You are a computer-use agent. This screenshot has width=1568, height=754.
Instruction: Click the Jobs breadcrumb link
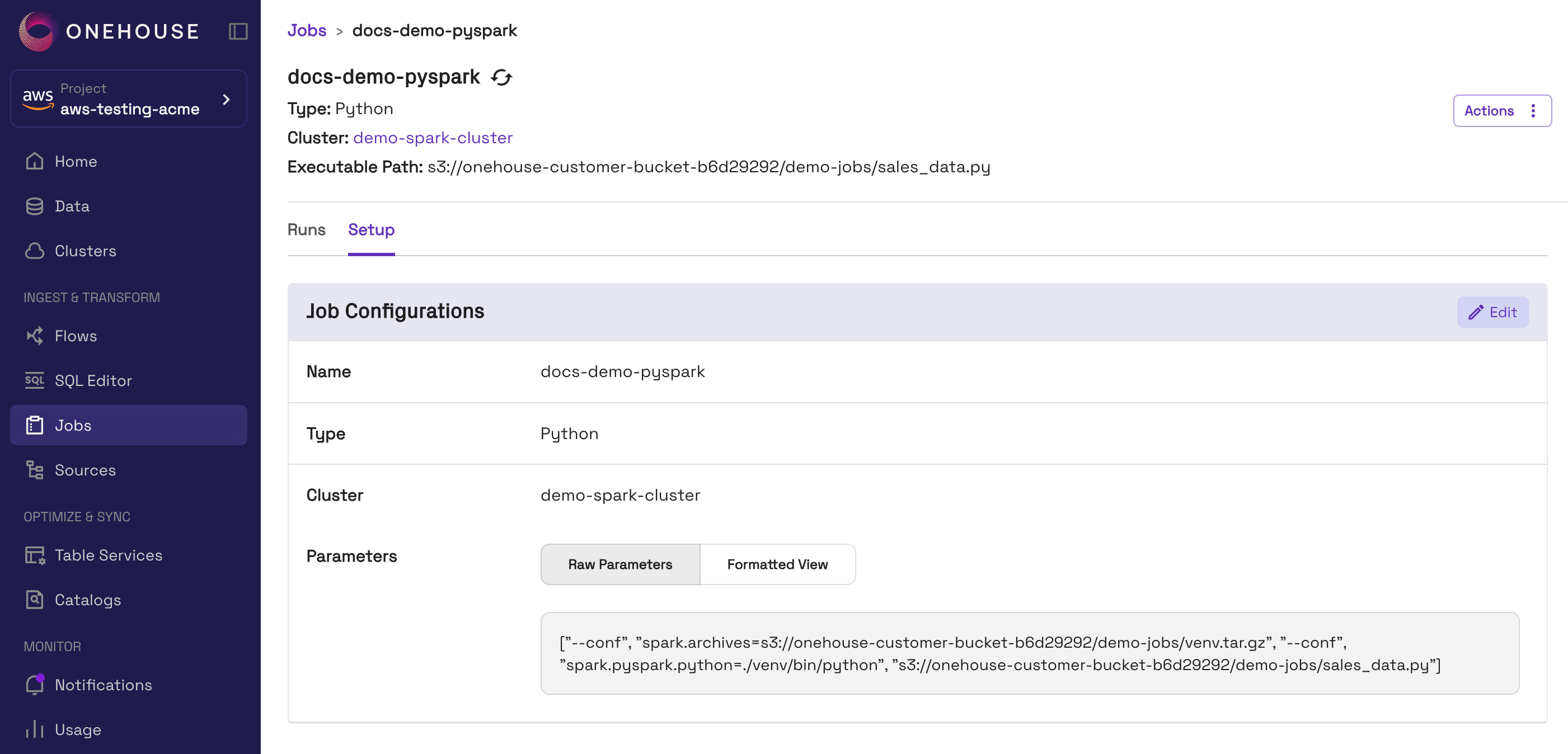(x=306, y=30)
